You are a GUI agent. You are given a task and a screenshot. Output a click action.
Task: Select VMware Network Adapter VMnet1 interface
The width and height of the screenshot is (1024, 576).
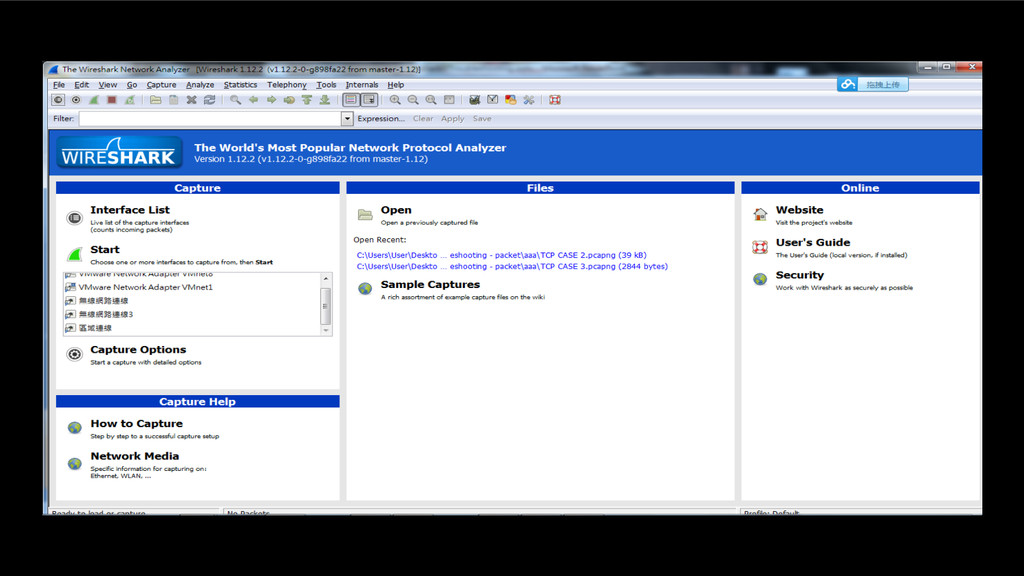pyautogui.click(x=146, y=287)
